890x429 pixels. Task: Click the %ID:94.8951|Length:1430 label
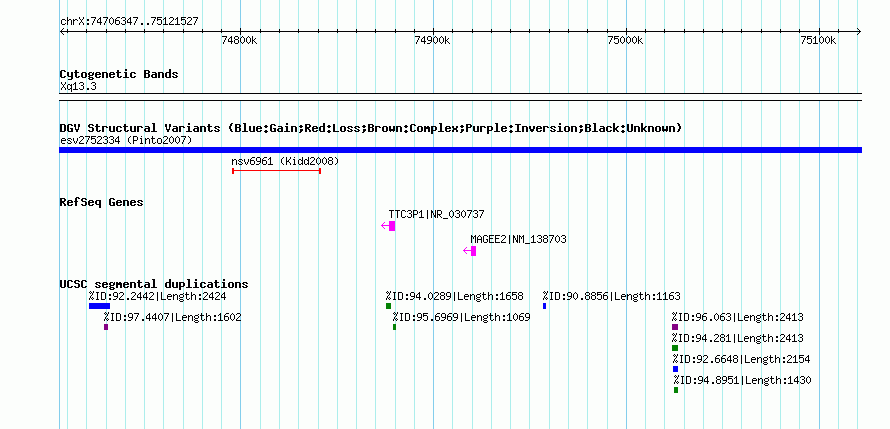tap(742, 380)
